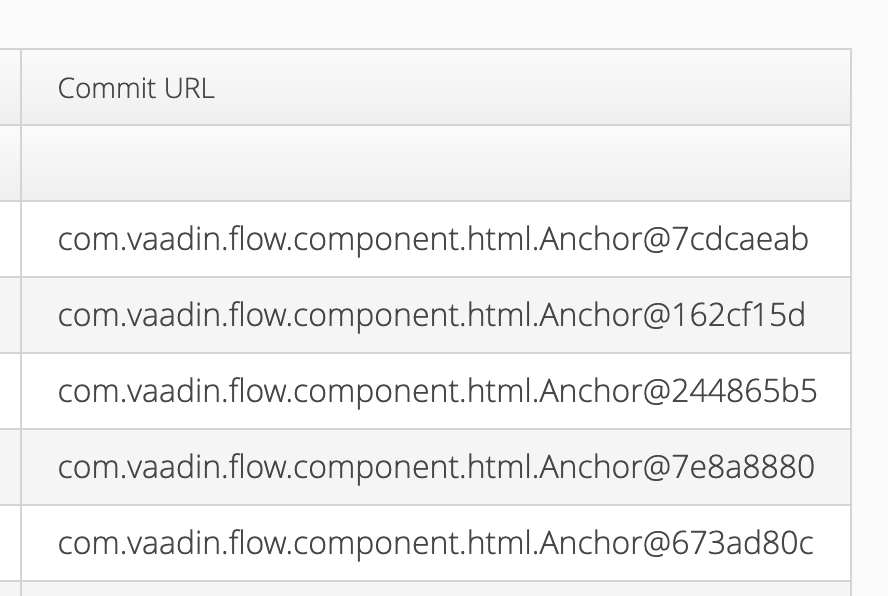Screen dimensions: 888x596
Task: Select the row with Anchor@673ad80c
Action: [x=435, y=543]
